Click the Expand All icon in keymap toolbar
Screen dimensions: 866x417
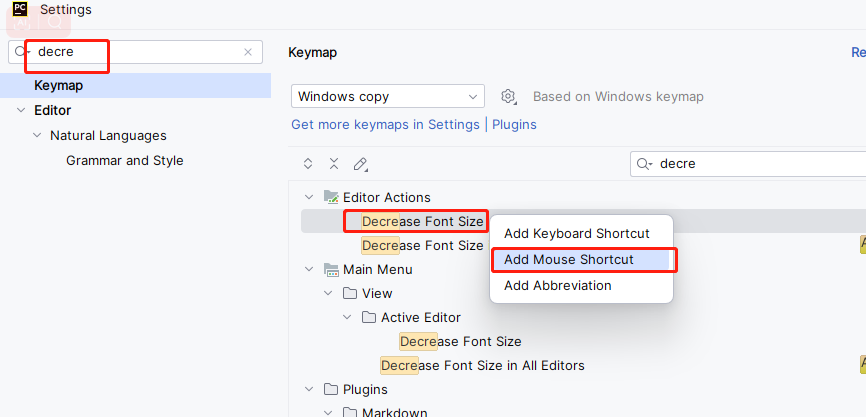308,163
